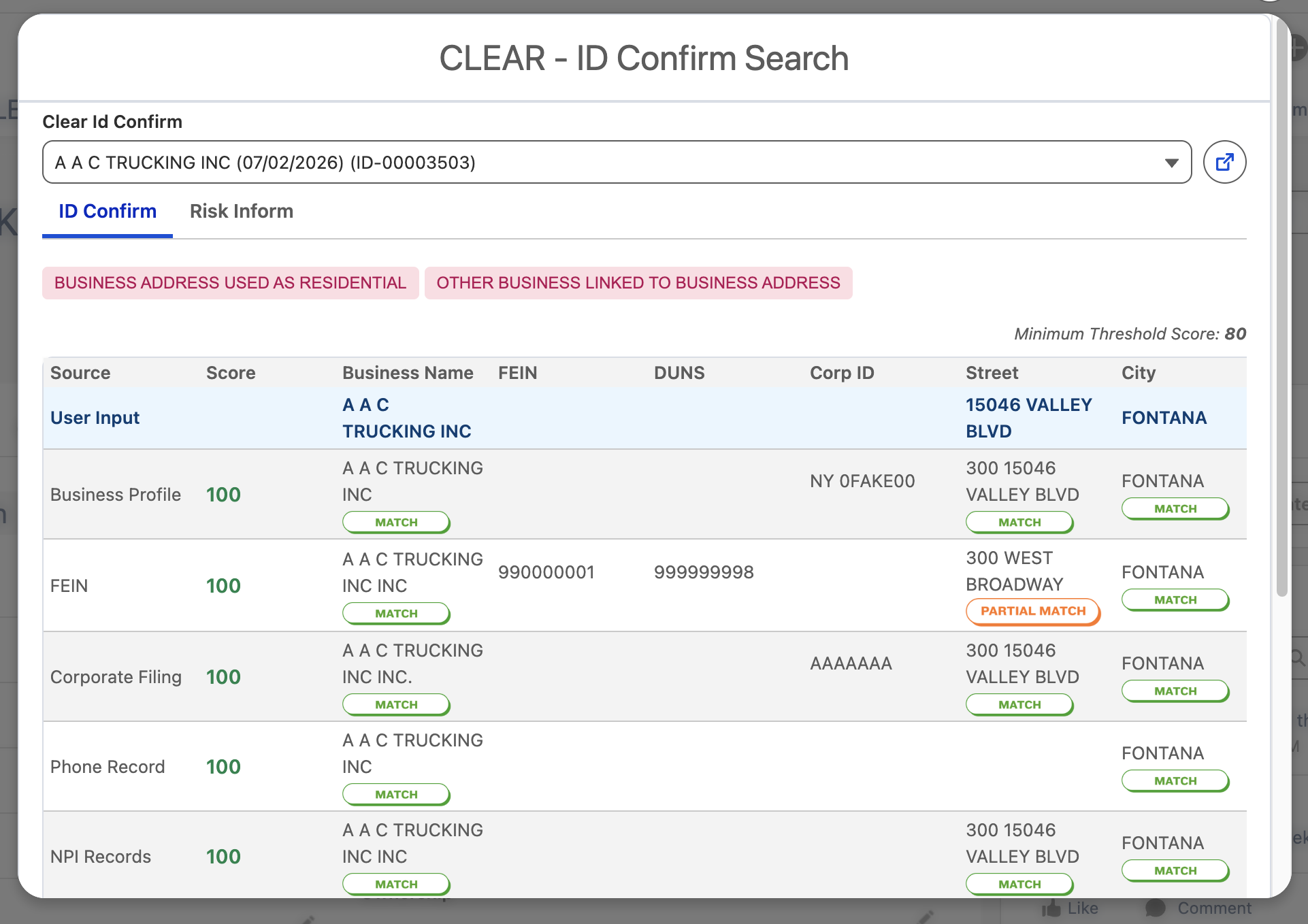Click Other Business Linked To Business Address flag
Viewport: 1308px width, 924px height.
pos(638,282)
